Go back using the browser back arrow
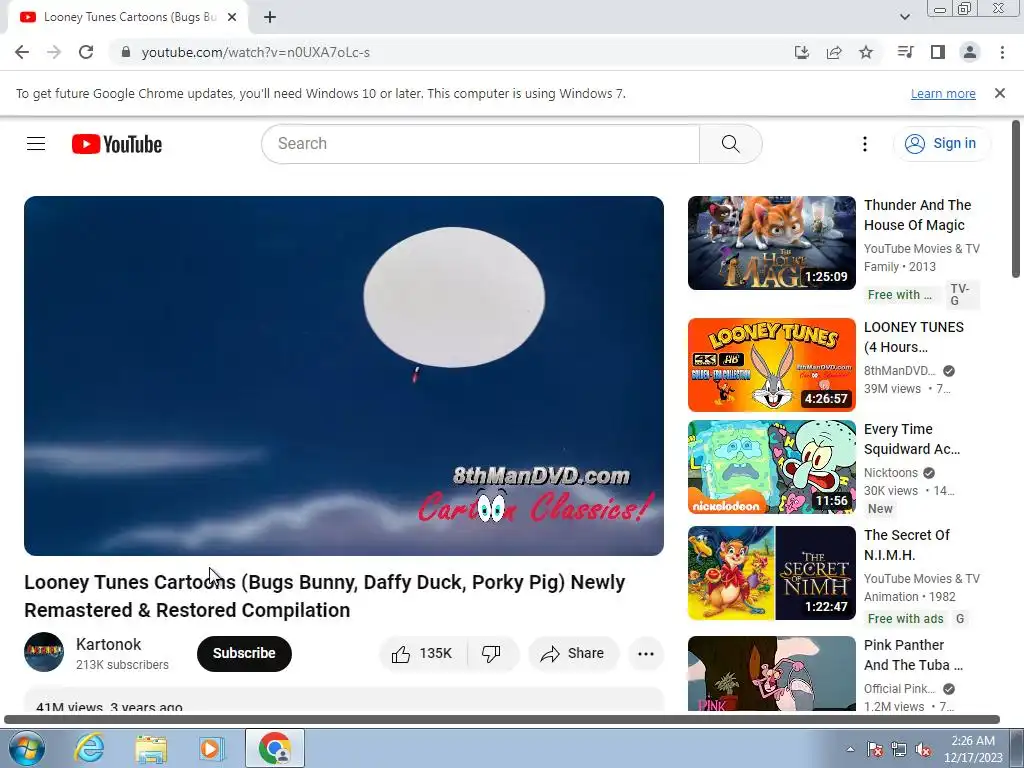This screenshot has width=1024, height=768. 22,52
